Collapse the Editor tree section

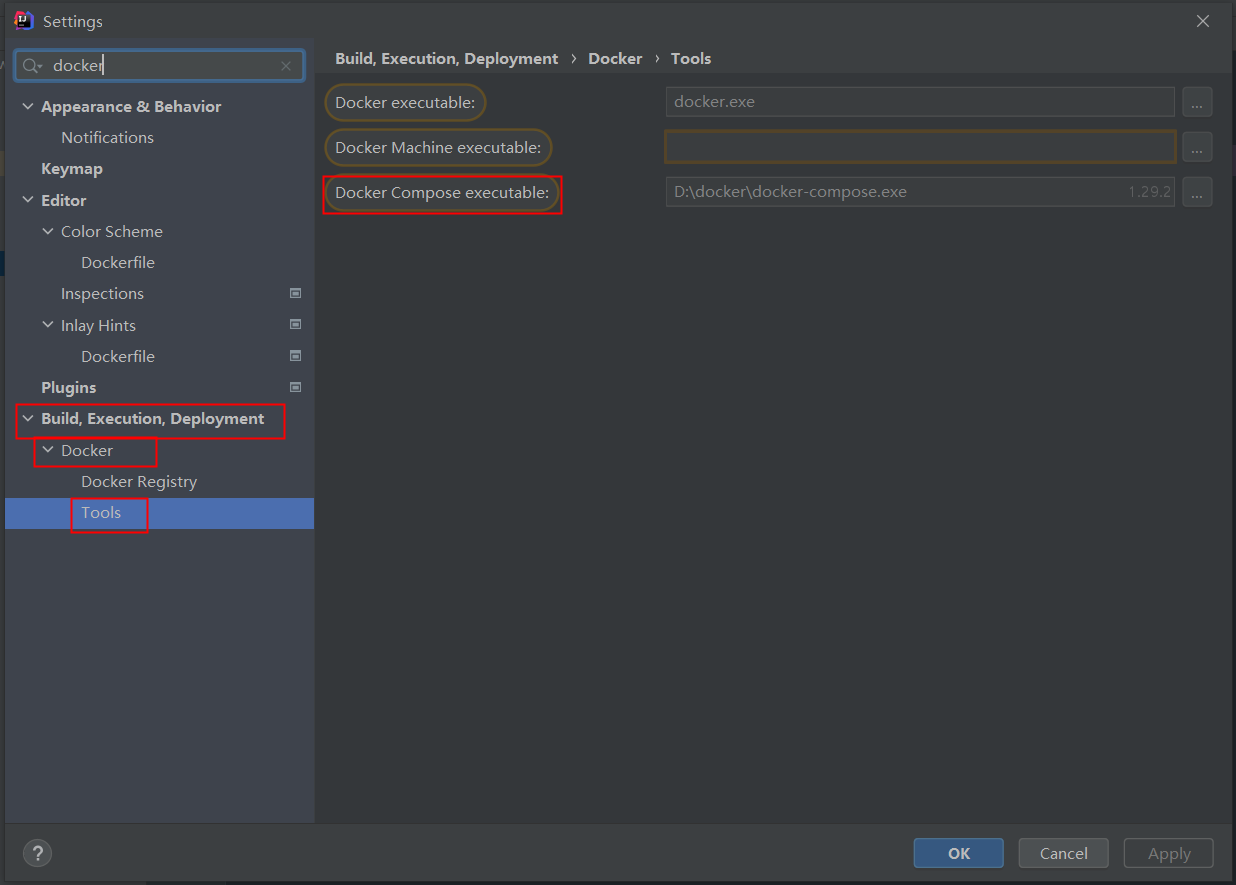26,200
